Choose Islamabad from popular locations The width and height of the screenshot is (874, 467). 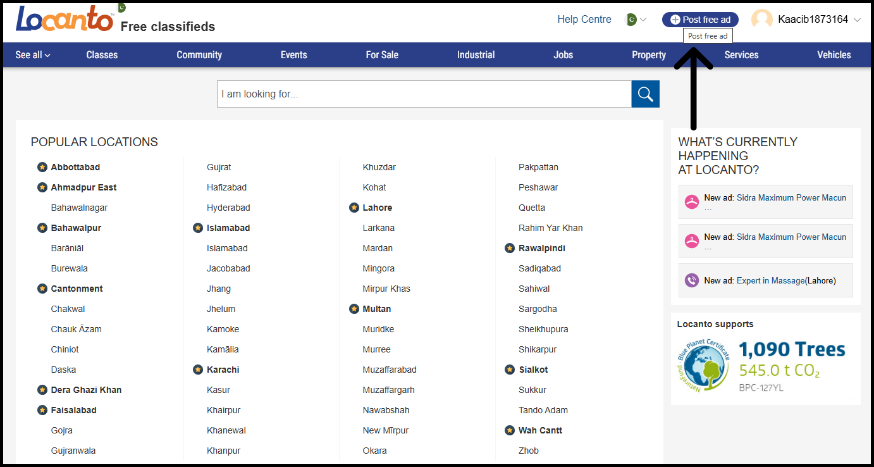(228, 228)
